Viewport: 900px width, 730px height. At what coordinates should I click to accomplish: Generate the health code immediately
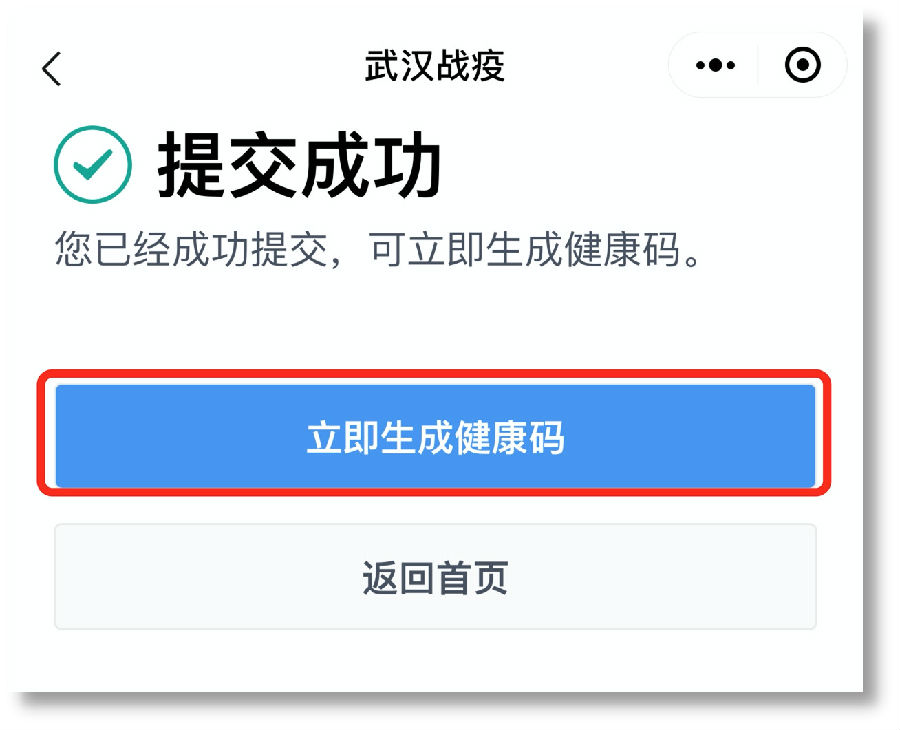(435, 437)
